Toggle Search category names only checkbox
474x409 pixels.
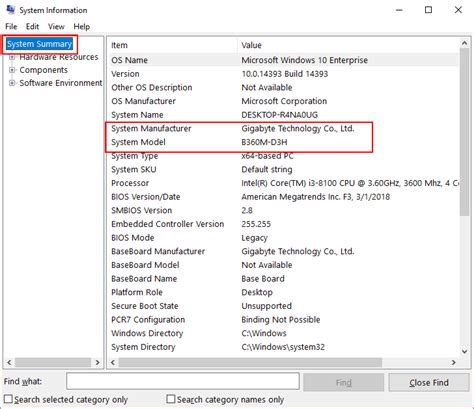[x=171, y=399]
